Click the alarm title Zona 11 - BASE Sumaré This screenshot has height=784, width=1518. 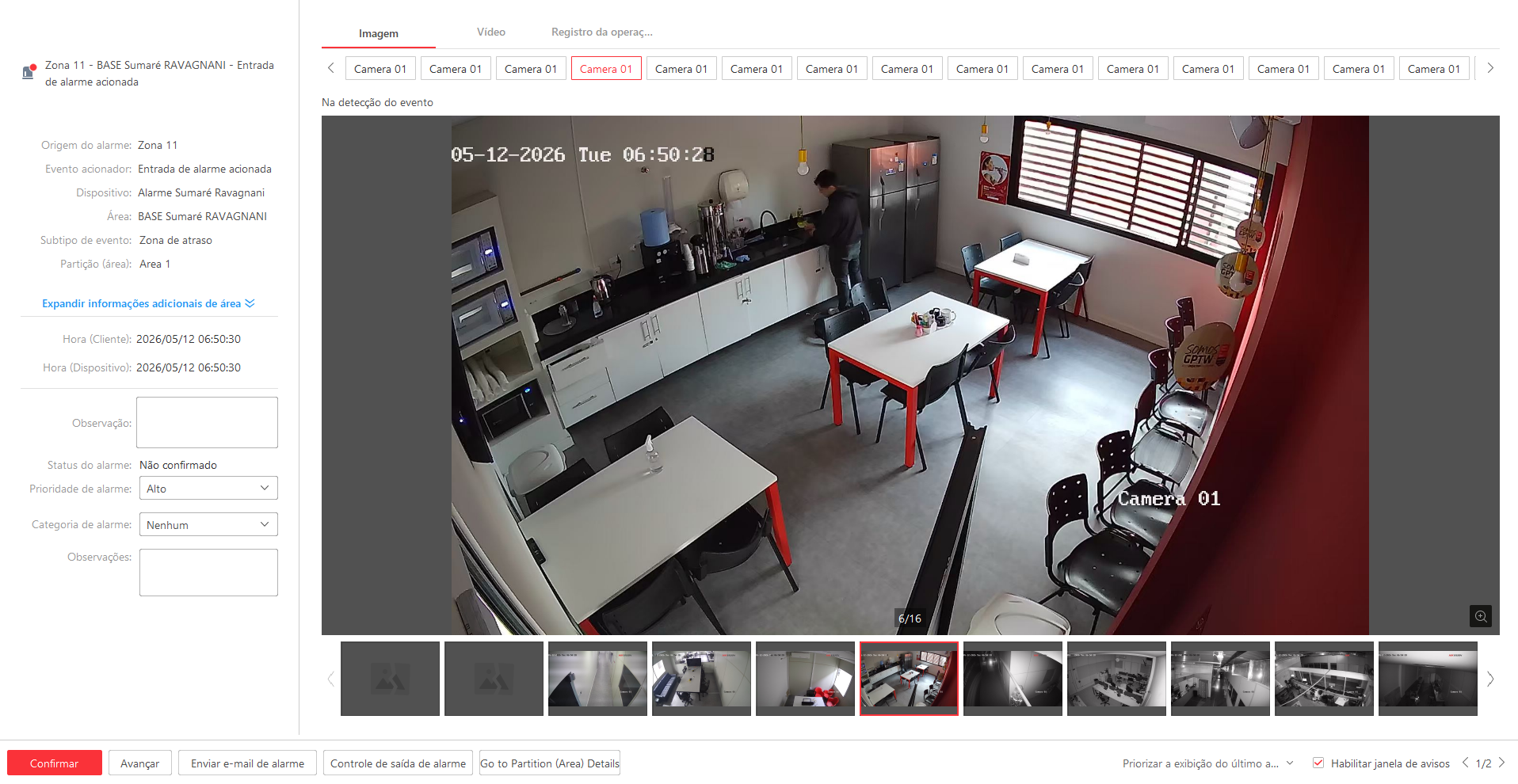(159, 73)
